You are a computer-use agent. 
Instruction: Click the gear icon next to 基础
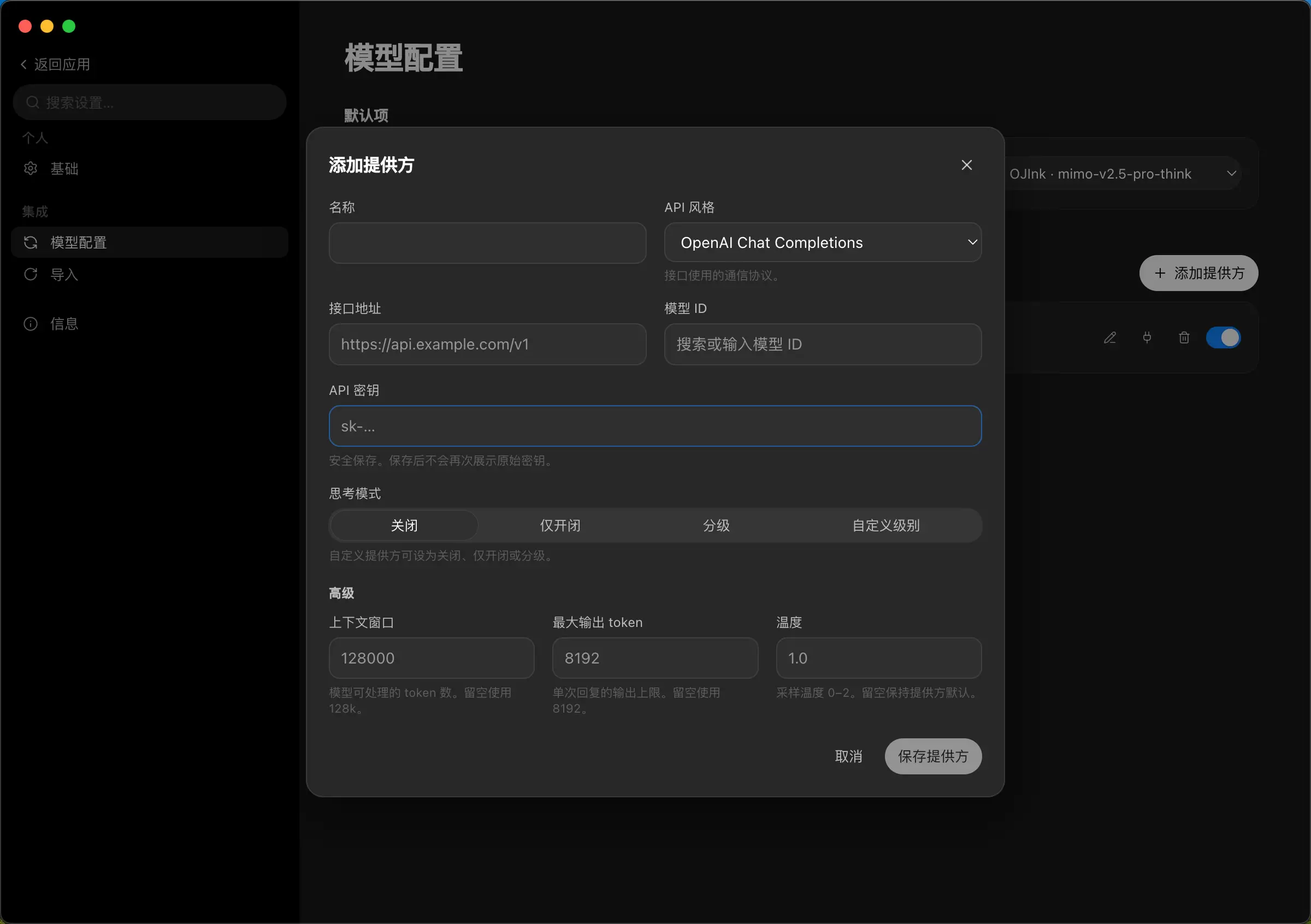pyautogui.click(x=30, y=169)
